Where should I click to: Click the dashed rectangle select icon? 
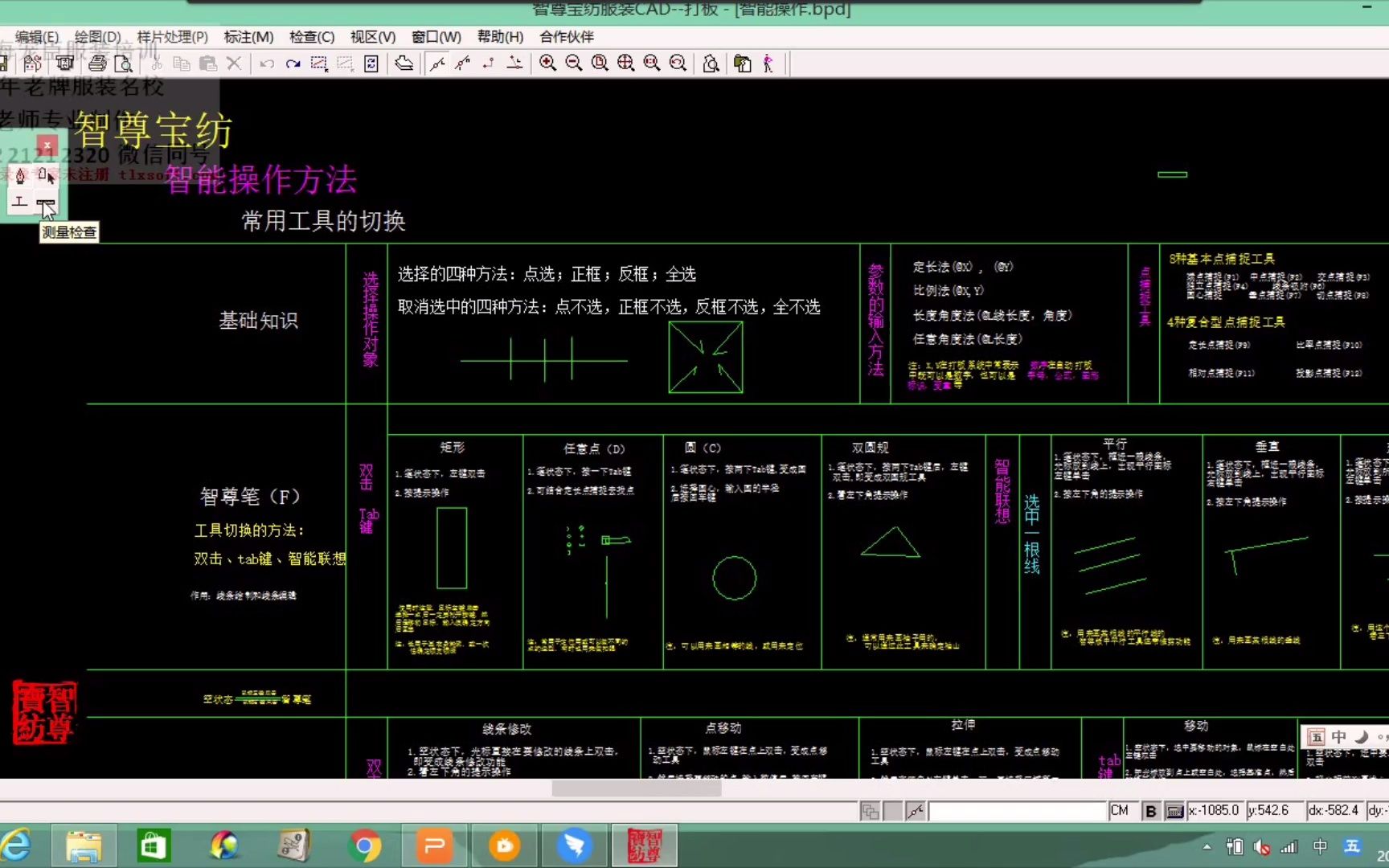point(319,63)
